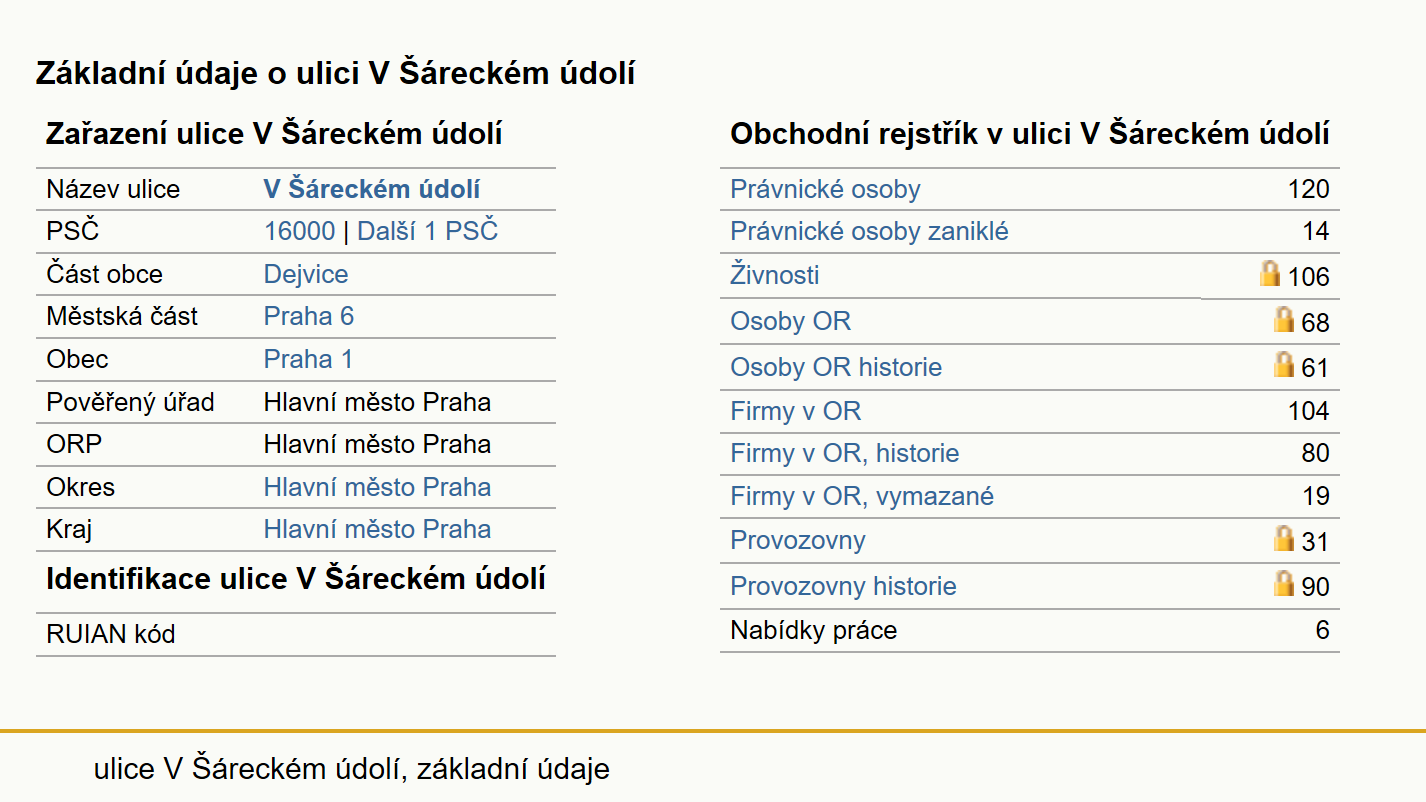Screen dimensions: 1426x802
Task: Open Firmy v OR, vymazané link
Action: [x=862, y=496]
